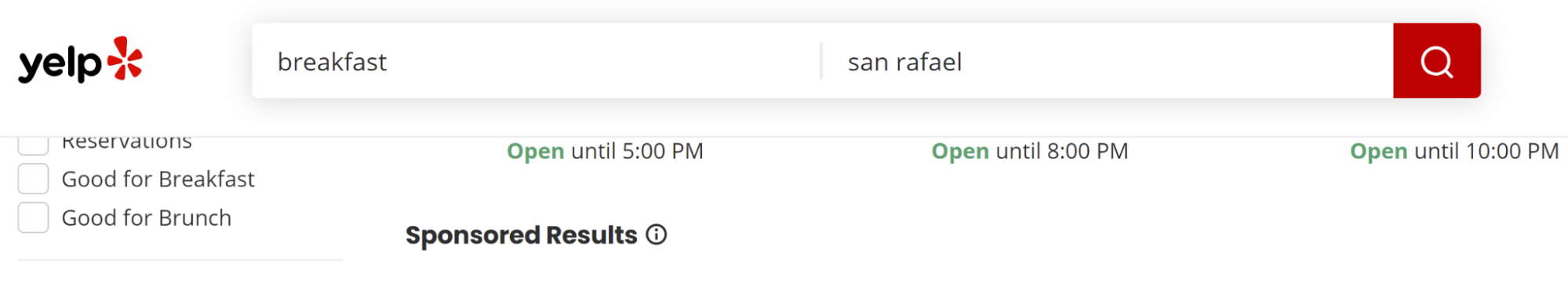Focus the 'breakfast' search term field

point(537,60)
